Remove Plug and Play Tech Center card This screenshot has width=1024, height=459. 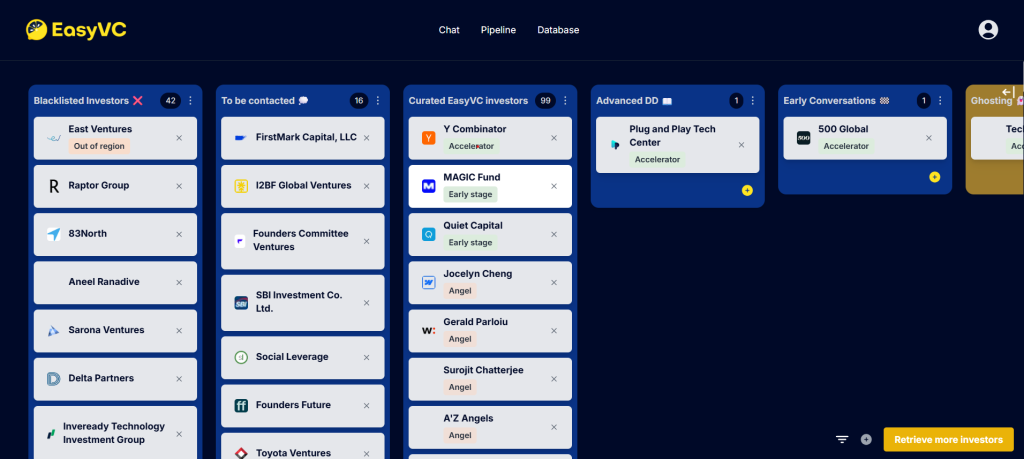[741, 144]
